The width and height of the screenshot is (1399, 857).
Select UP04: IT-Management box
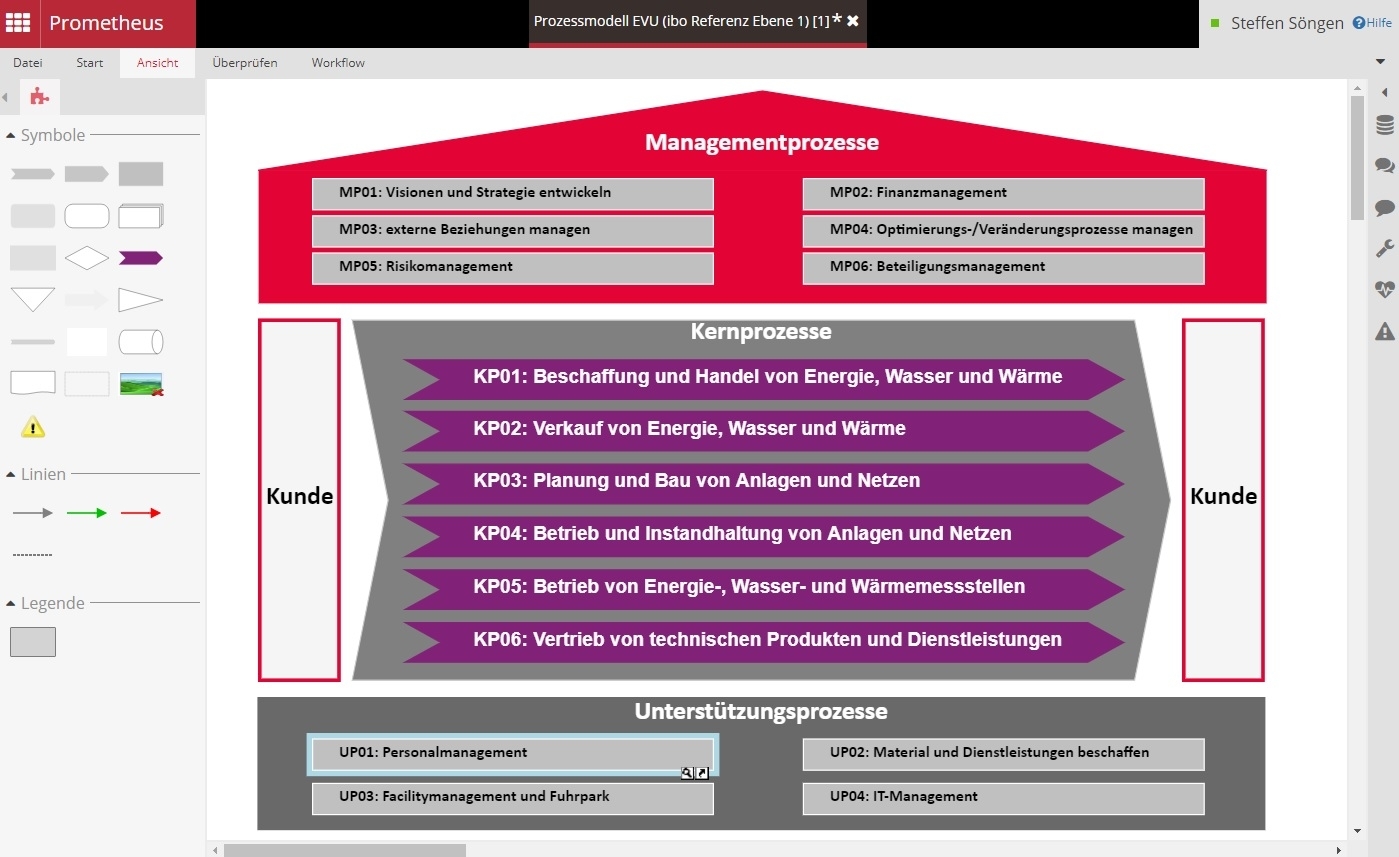click(x=1004, y=798)
